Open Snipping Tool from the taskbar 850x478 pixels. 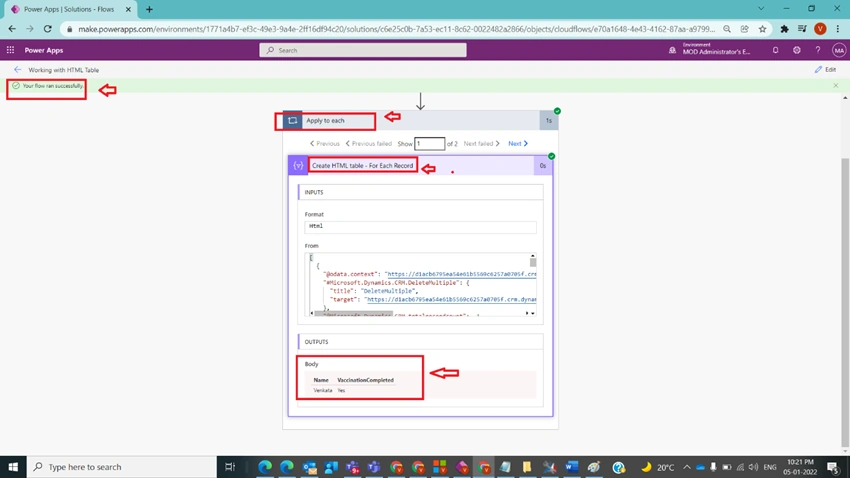click(x=550, y=467)
